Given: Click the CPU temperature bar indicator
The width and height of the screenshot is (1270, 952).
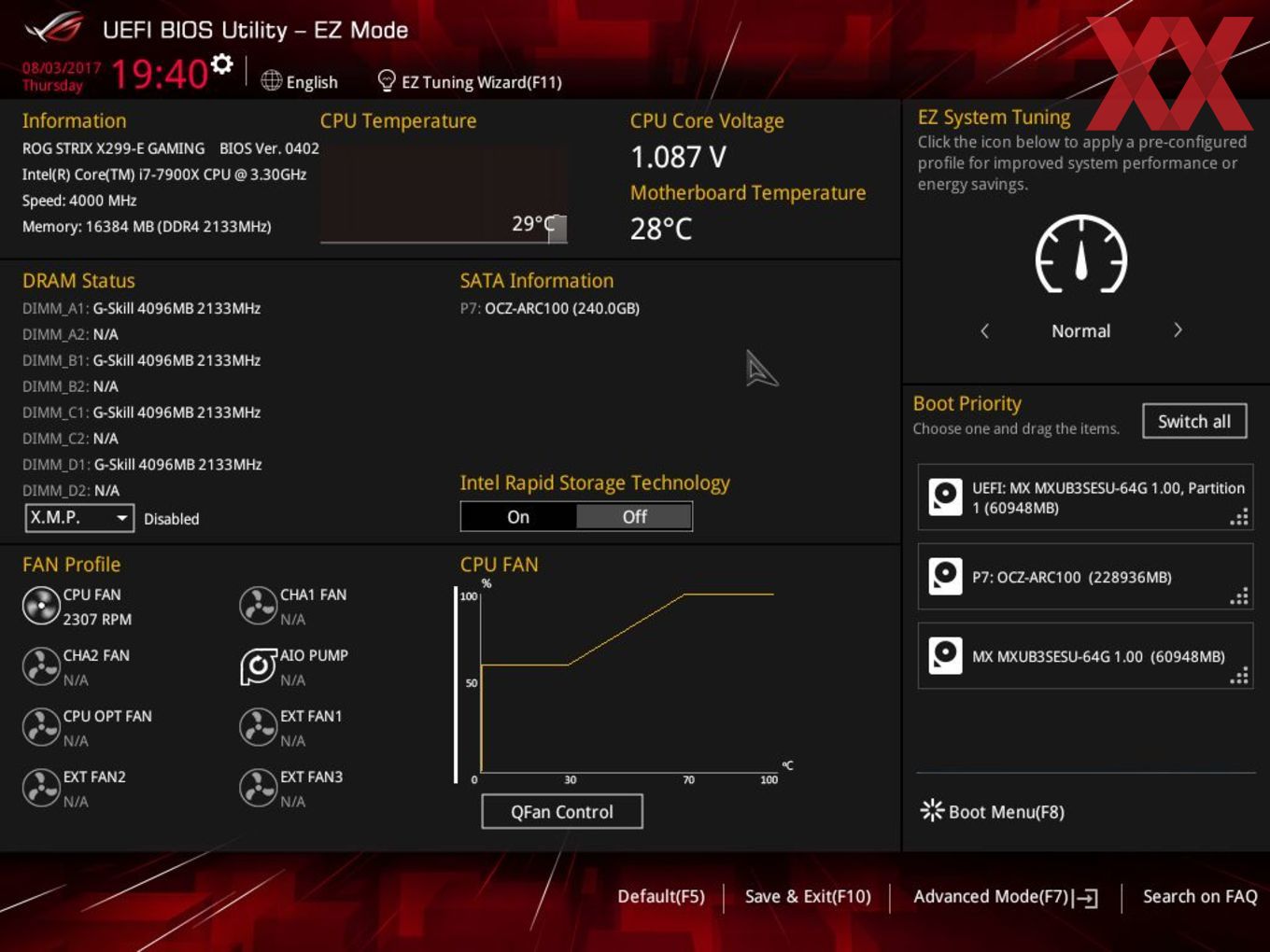Looking at the screenshot, I should (x=557, y=229).
